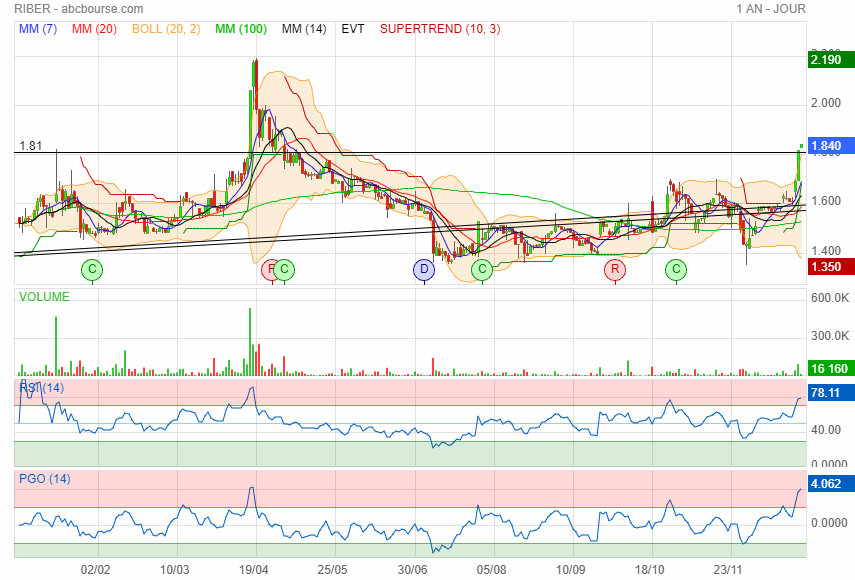Click the 10/09 date label

pos(570,570)
